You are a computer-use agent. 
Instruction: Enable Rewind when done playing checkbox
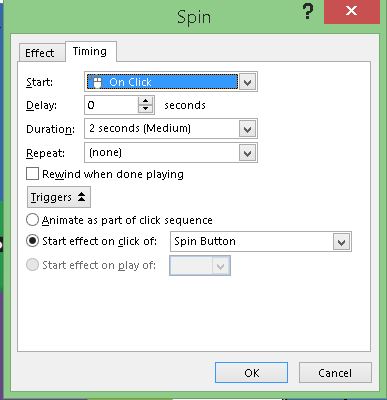32,174
